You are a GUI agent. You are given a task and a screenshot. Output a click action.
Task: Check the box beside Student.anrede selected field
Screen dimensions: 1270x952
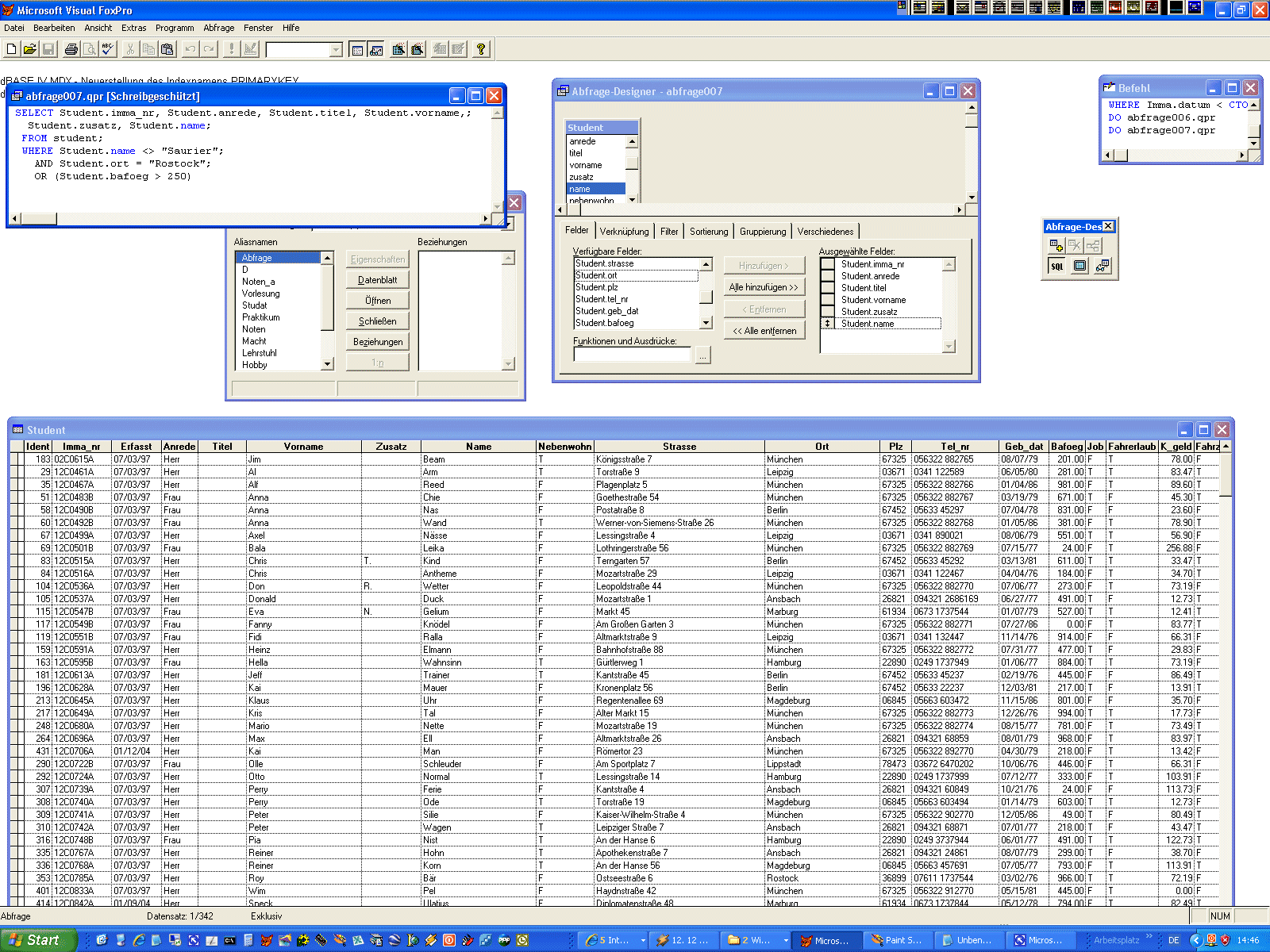point(828,276)
